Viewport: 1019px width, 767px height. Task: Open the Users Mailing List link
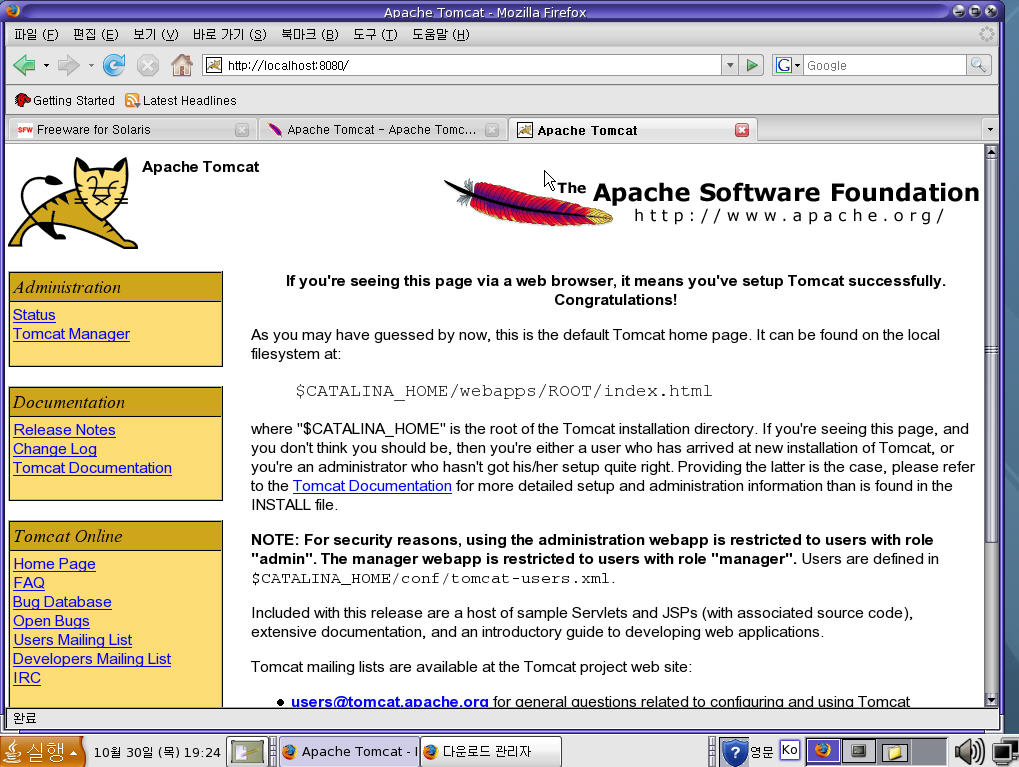coord(73,640)
